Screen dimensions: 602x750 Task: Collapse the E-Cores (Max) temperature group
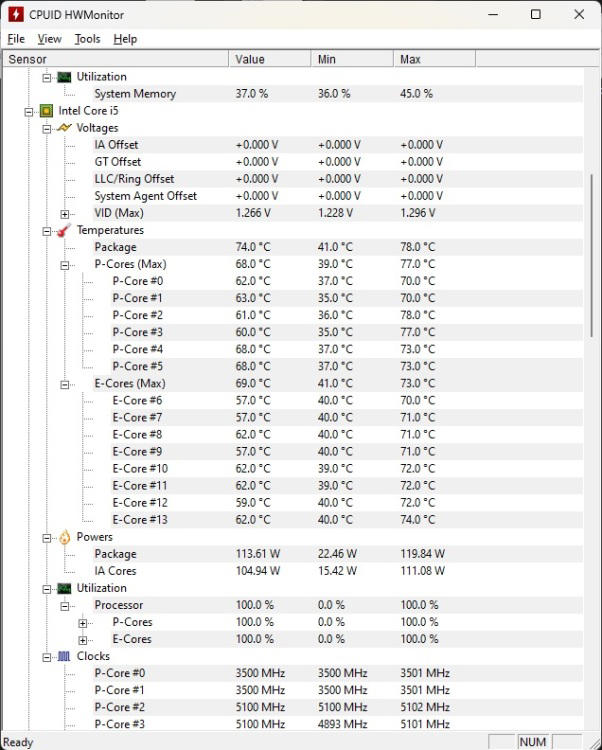click(x=65, y=385)
